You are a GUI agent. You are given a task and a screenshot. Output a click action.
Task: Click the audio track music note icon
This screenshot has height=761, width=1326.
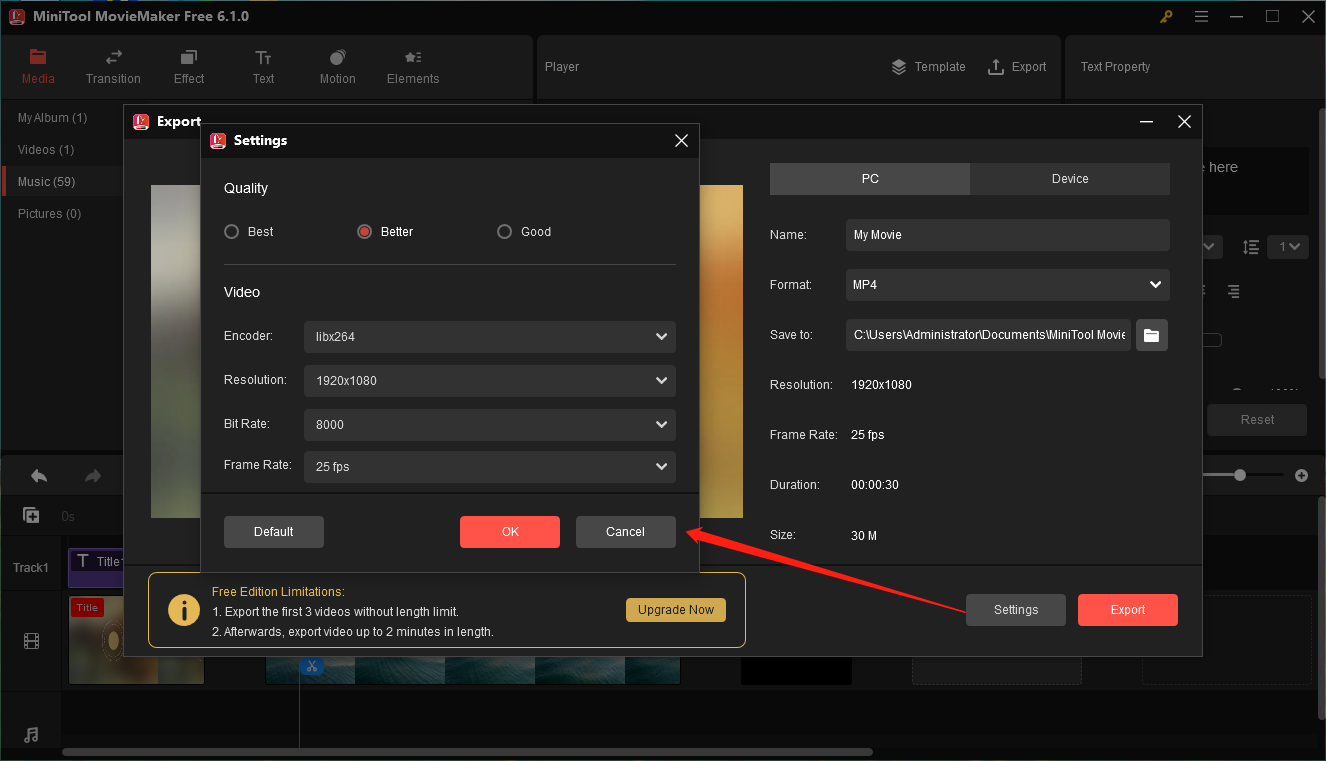pos(31,735)
